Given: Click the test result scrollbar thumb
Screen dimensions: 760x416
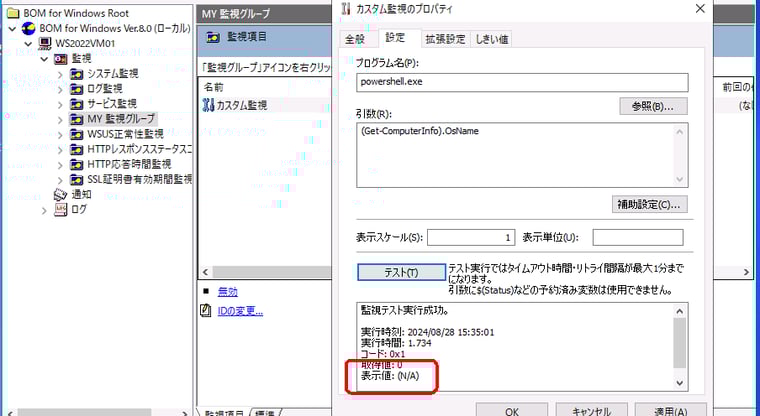Looking at the screenshot, I should pos(680,343).
